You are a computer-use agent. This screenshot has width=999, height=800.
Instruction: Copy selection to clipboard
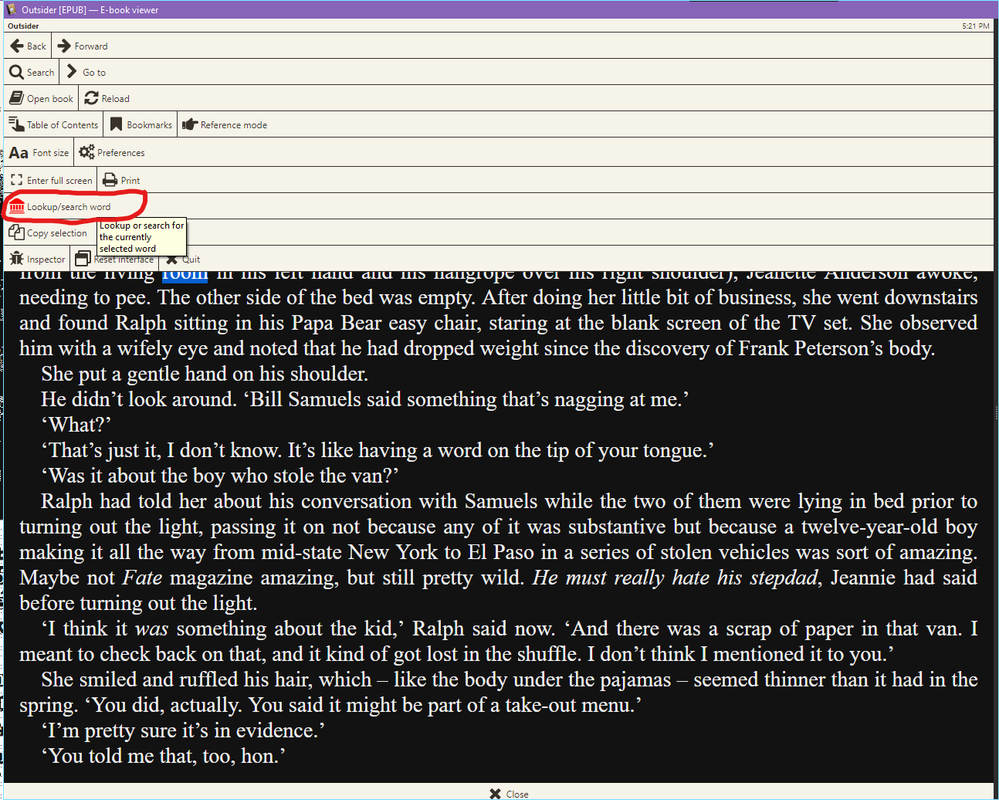pyautogui.click(x=48, y=232)
